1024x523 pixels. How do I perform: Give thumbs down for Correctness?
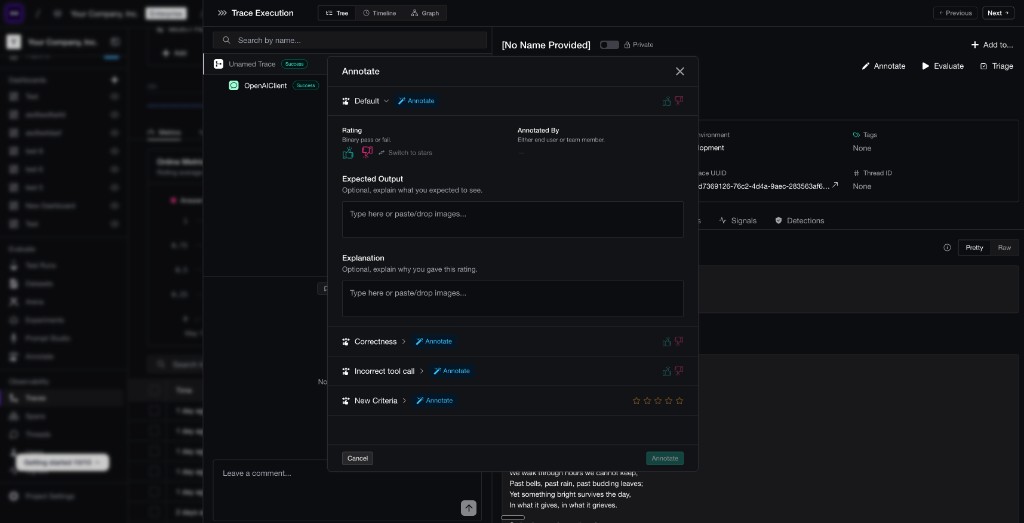tap(679, 341)
